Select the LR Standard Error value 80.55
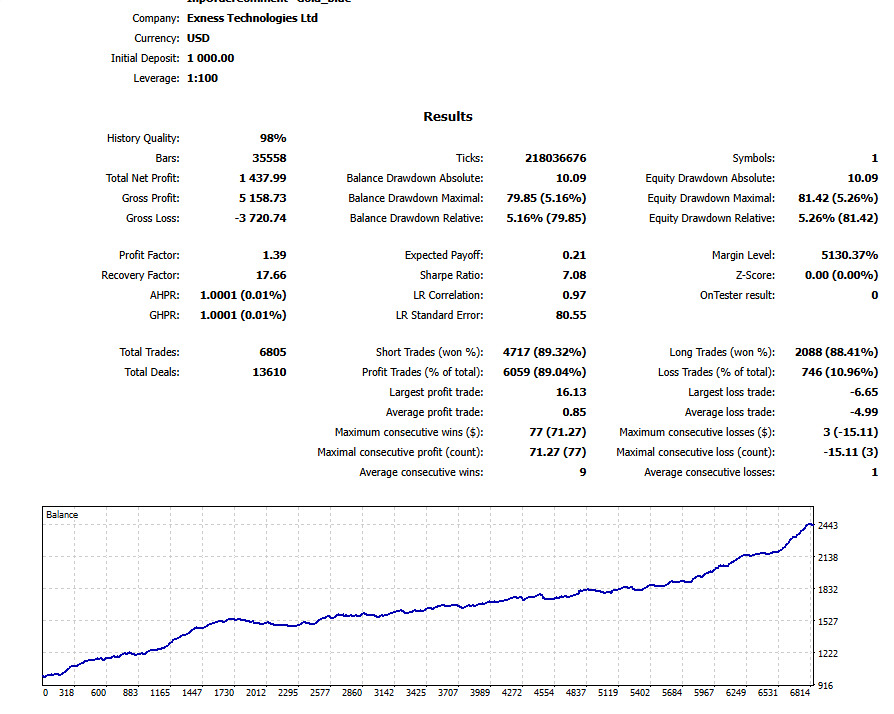 [571, 315]
